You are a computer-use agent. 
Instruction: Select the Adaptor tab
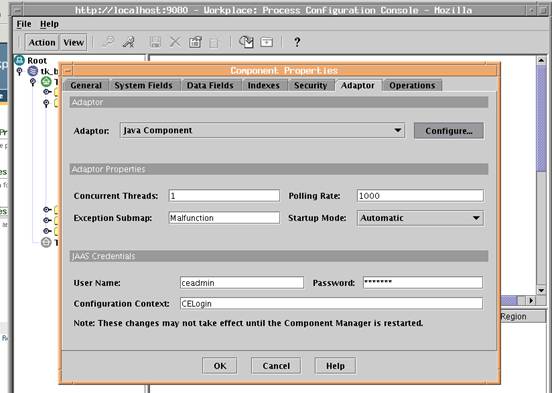tap(358, 85)
